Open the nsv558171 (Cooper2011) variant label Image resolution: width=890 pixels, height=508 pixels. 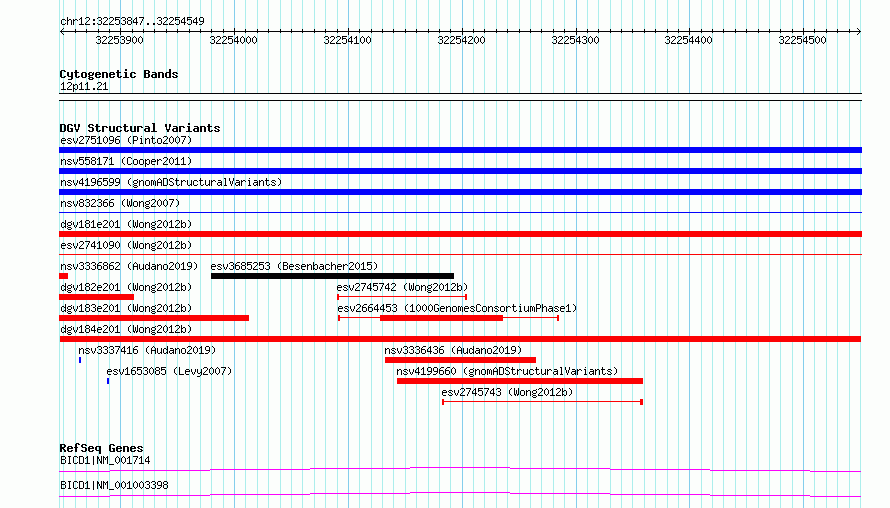126,161
